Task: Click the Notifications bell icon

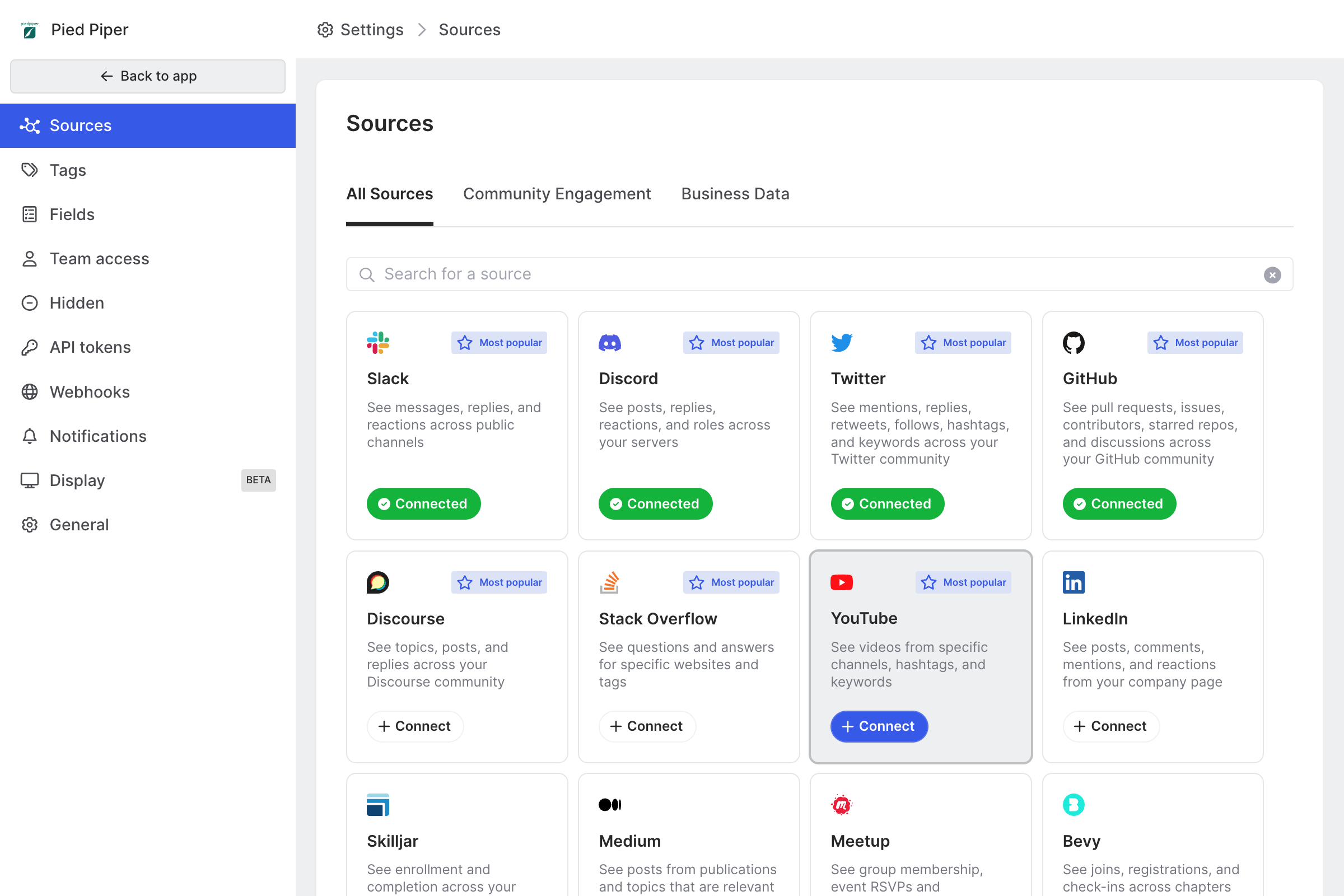Action: pyautogui.click(x=30, y=436)
